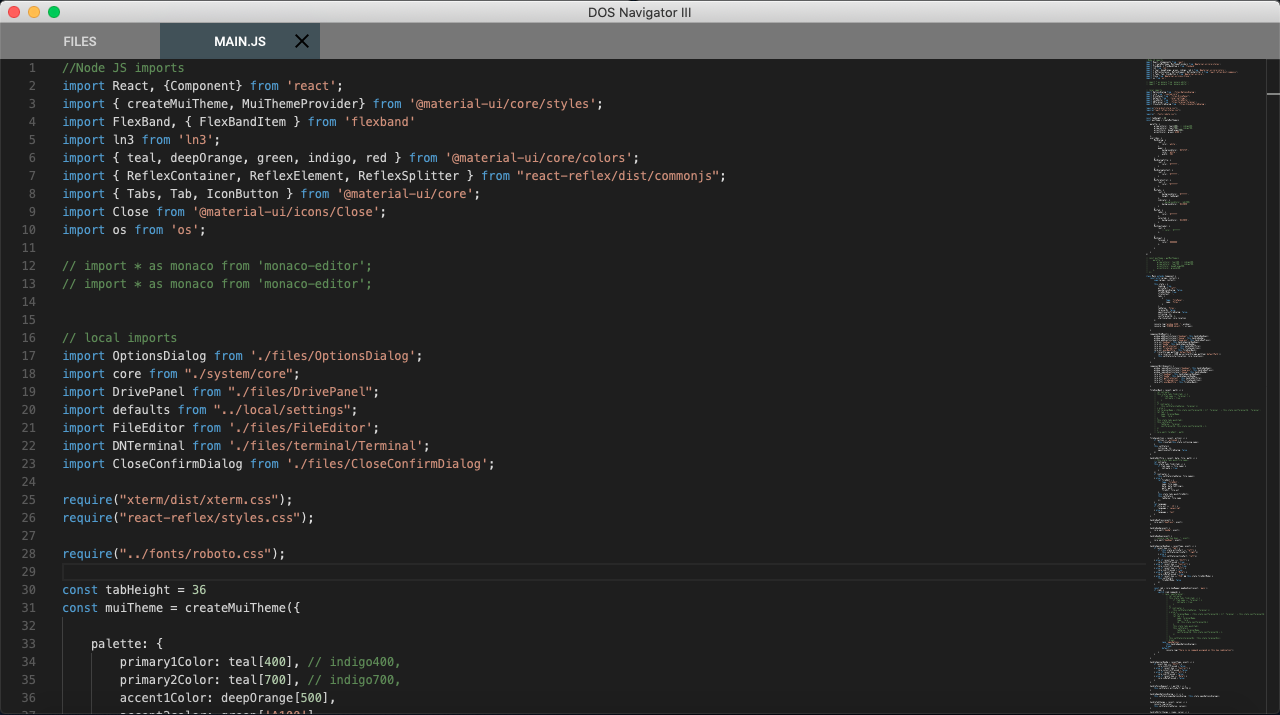
Task: Place cursor on empty line 29
Action: [604, 572]
